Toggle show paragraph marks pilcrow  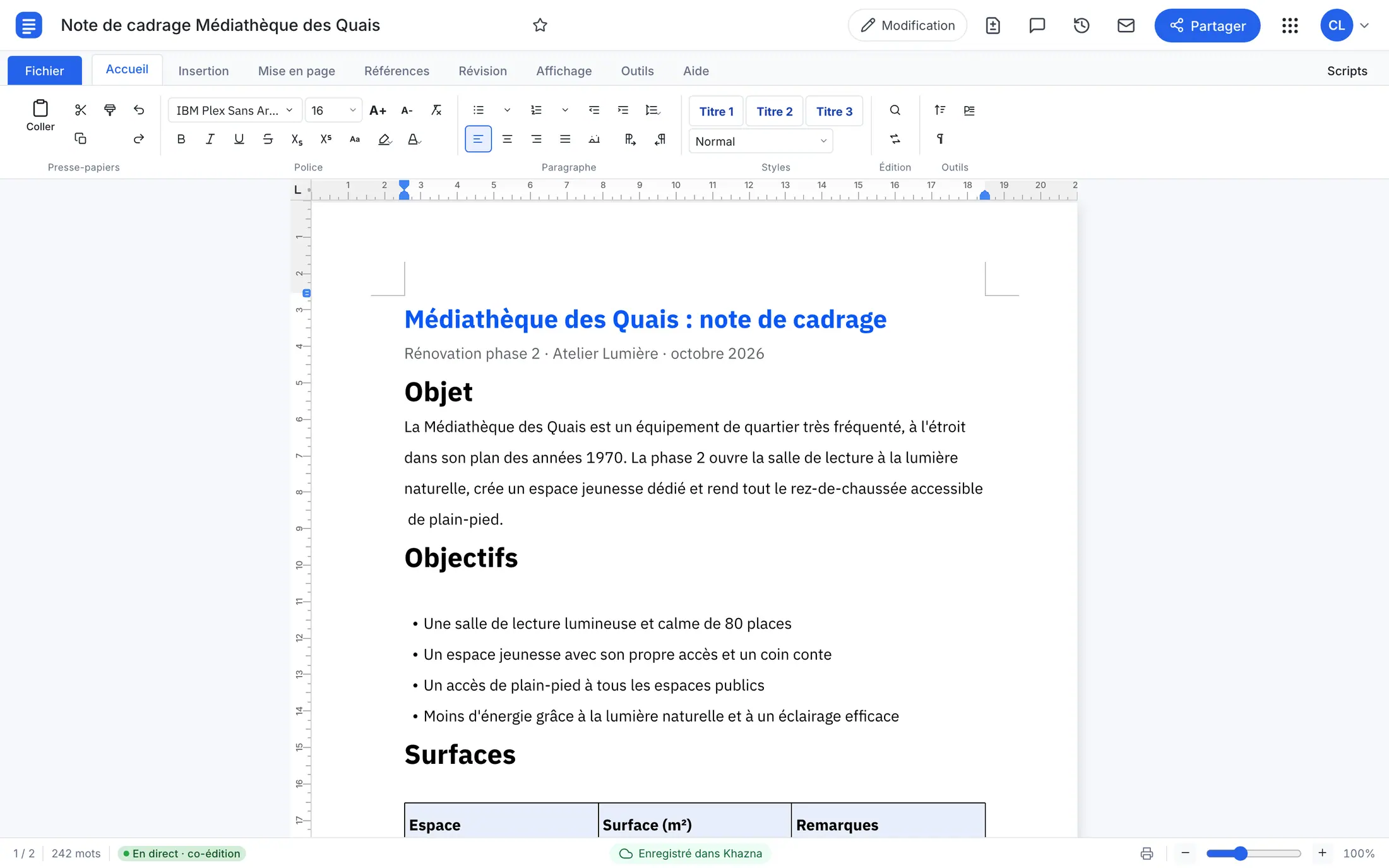point(939,139)
